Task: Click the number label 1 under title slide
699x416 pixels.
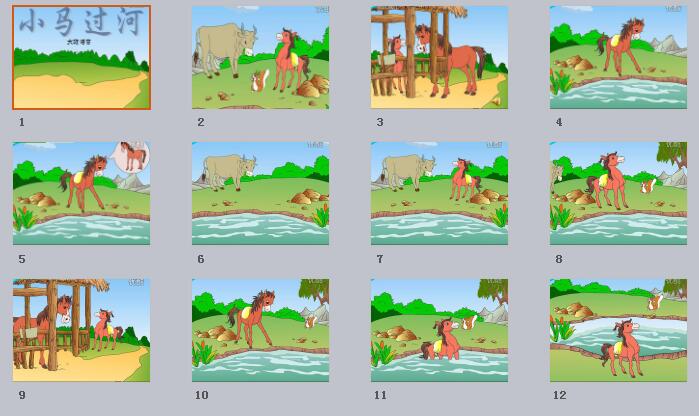Action: coord(22,122)
